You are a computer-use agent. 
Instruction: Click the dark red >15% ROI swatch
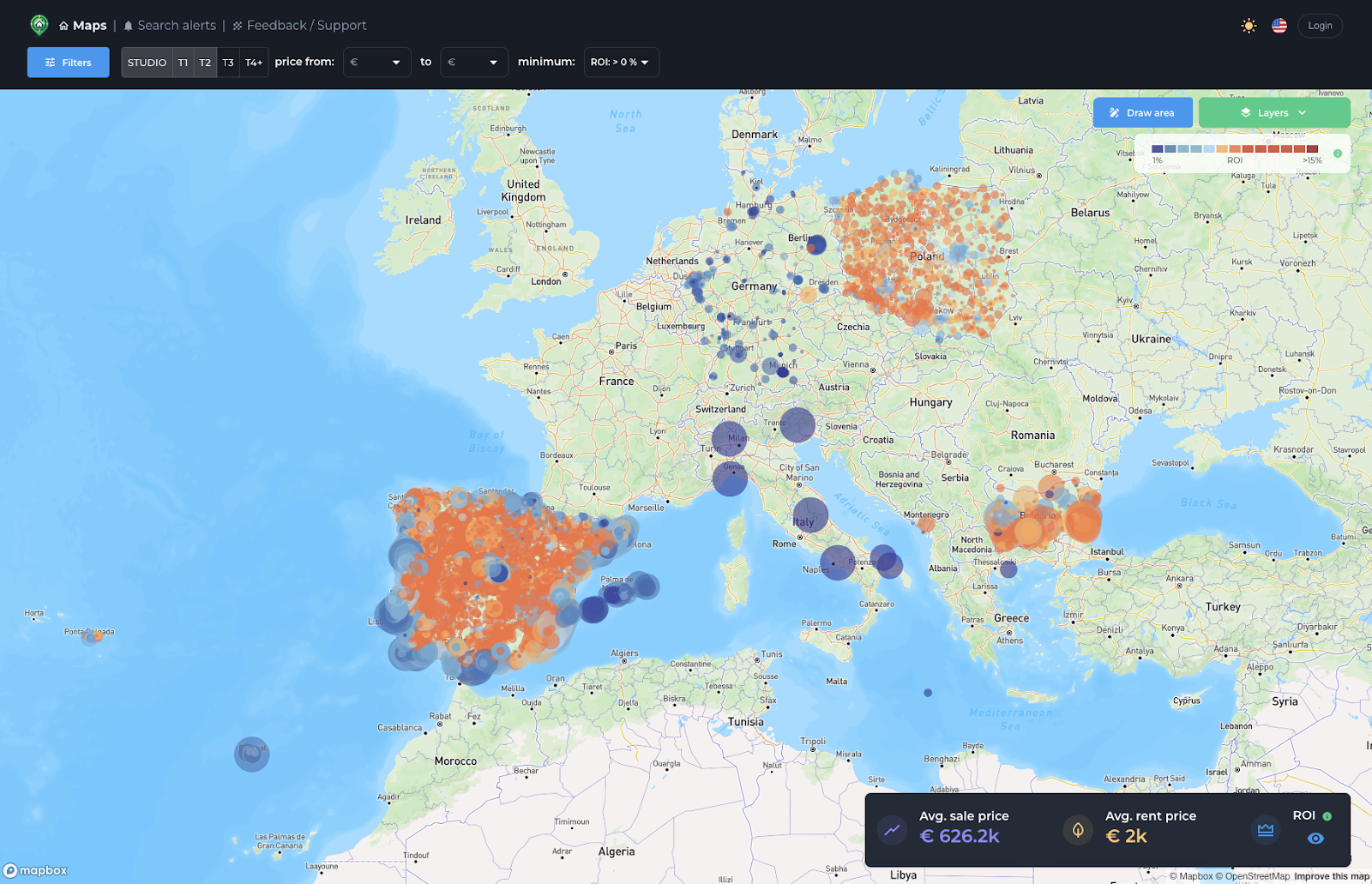click(x=1312, y=149)
